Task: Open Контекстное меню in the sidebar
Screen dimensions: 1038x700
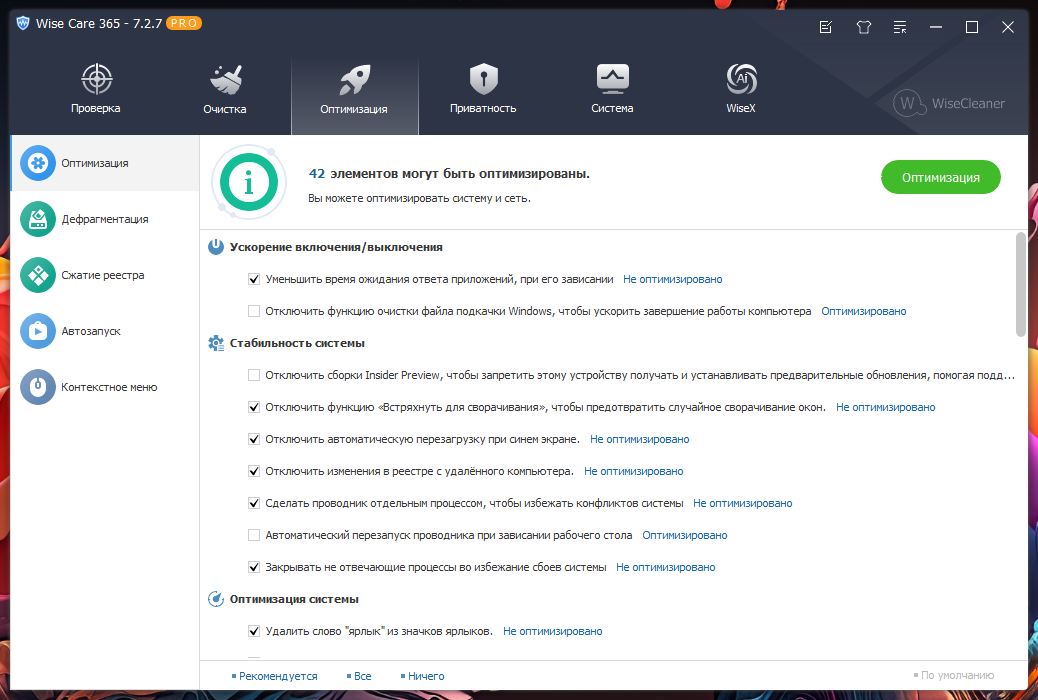Action: coord(105,387)
